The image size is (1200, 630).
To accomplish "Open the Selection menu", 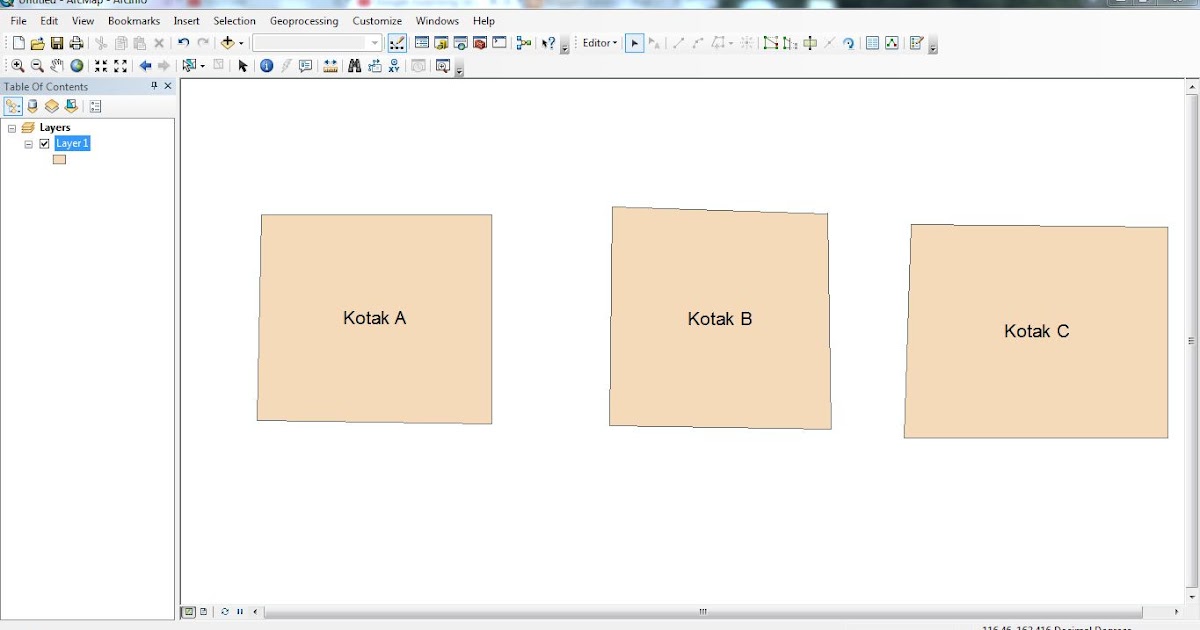I will point(234,20).
